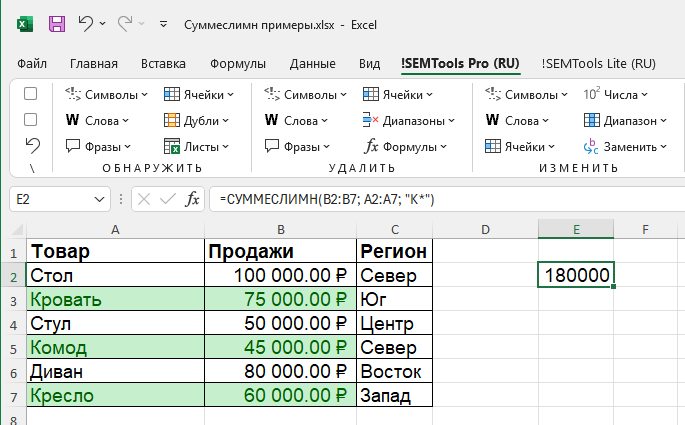Select the cell containing Центр
Viewport: 685px width, 425px height.
pyautogui.click(x=394, y=323)
